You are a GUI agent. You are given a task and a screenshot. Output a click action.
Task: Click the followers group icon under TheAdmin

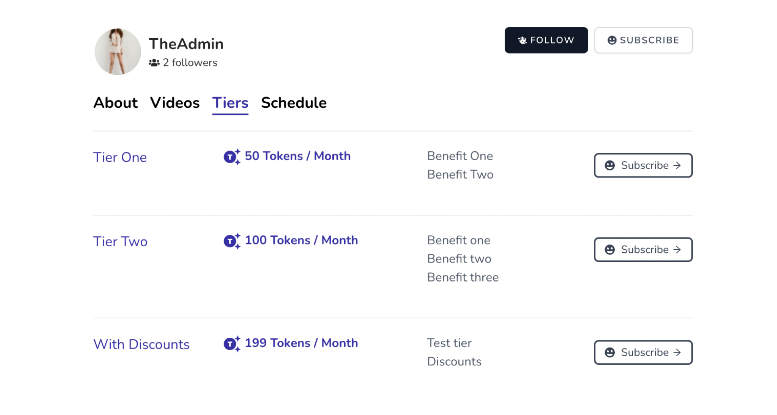(x=154, y=63)
